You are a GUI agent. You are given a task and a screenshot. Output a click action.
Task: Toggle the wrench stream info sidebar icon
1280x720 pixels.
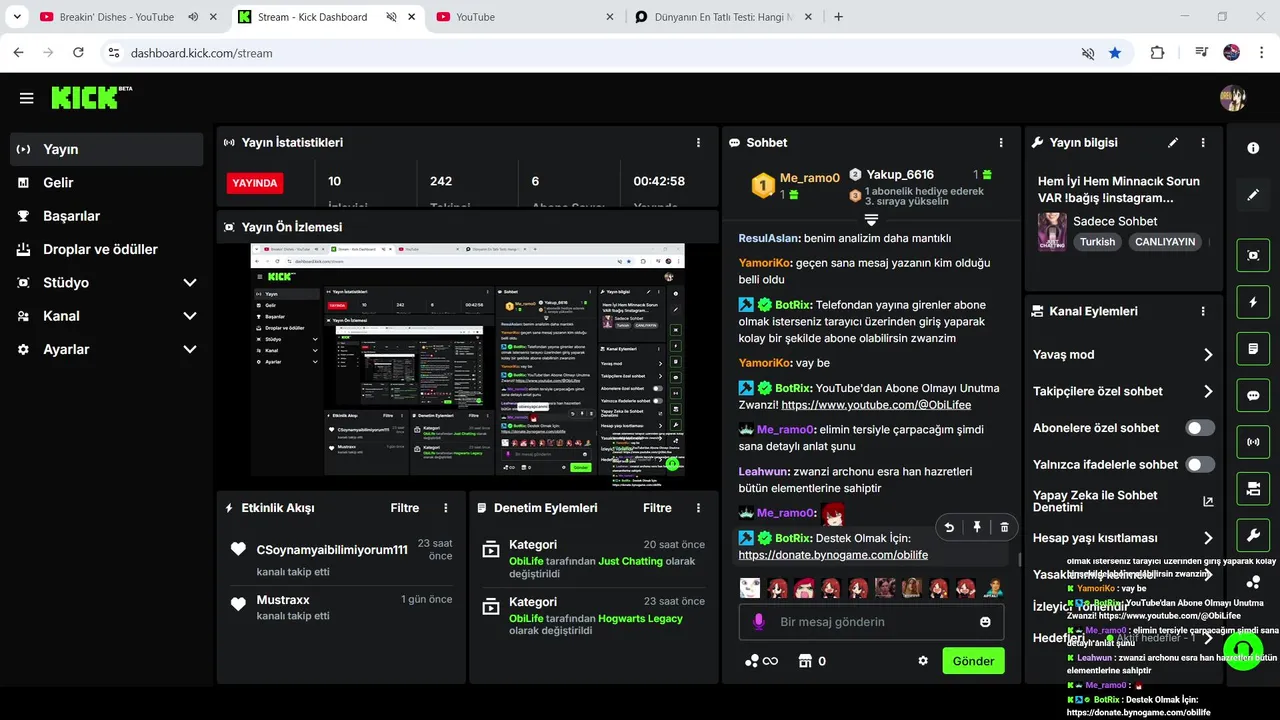(1253, 535)
